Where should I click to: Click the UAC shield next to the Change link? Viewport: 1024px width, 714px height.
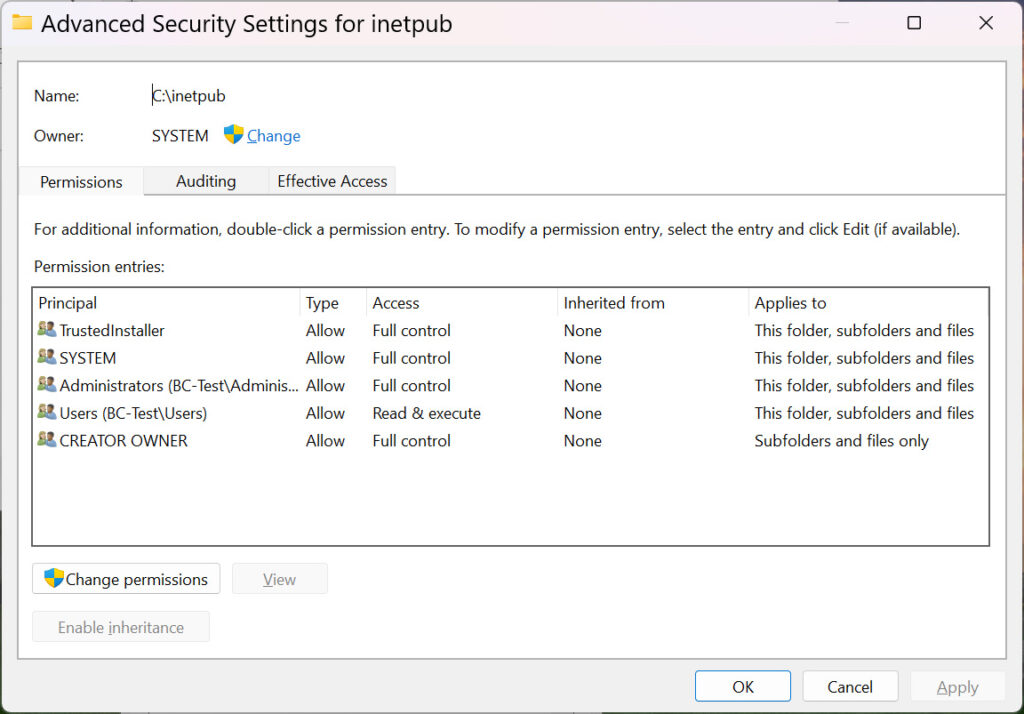tap(232, 135)
